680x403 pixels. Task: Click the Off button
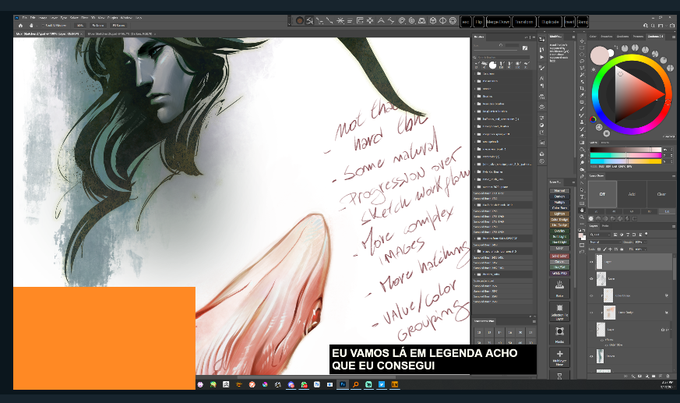[602, 194]
